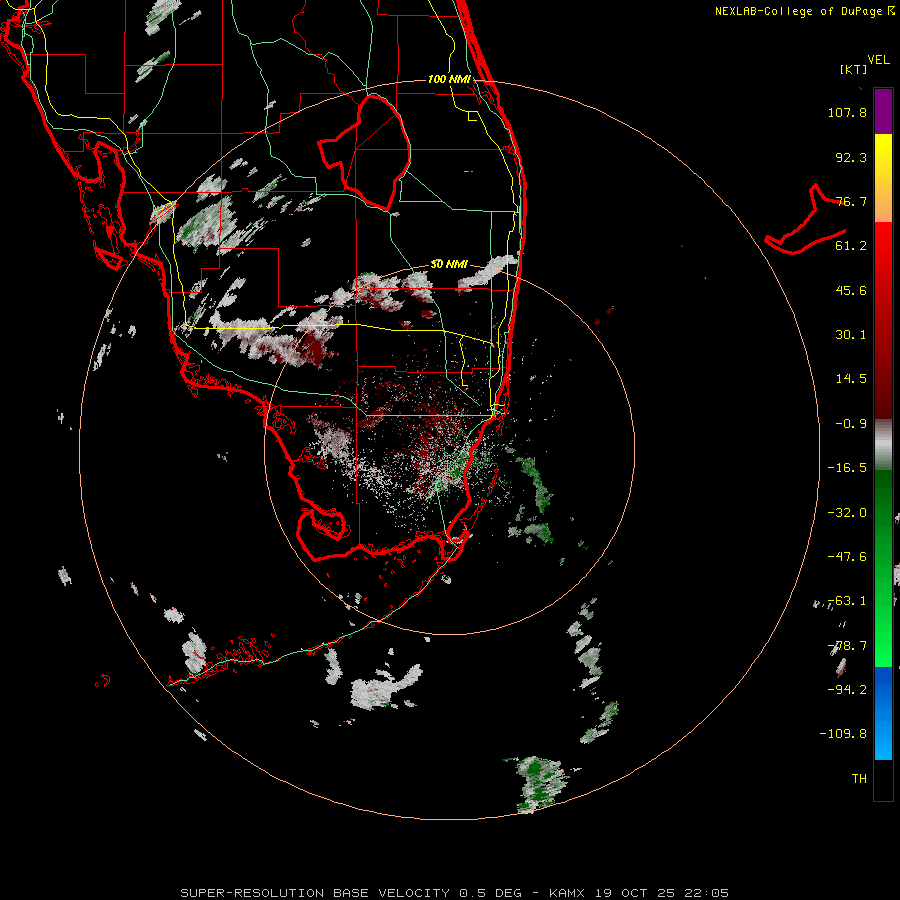Screen dimensions: 900x900
Task: Click the VEL legend heading
Action: (878, 60)
